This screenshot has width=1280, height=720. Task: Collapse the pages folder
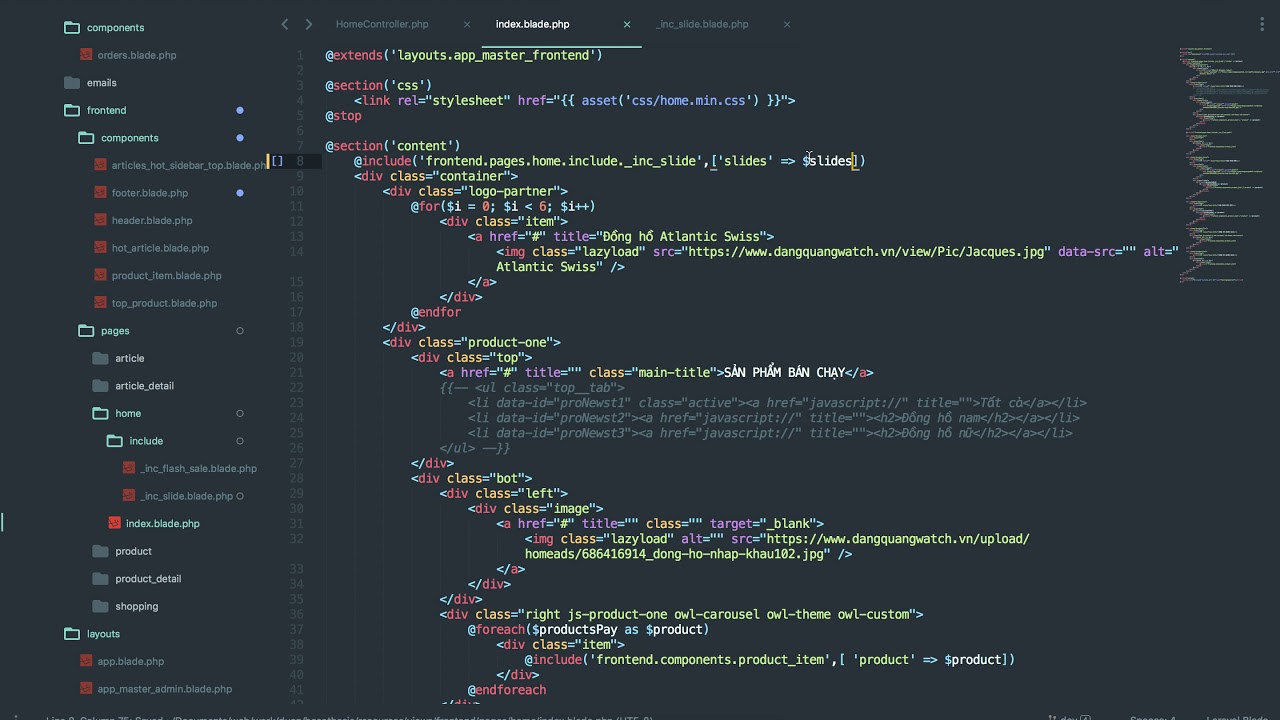tap(86, 330)
